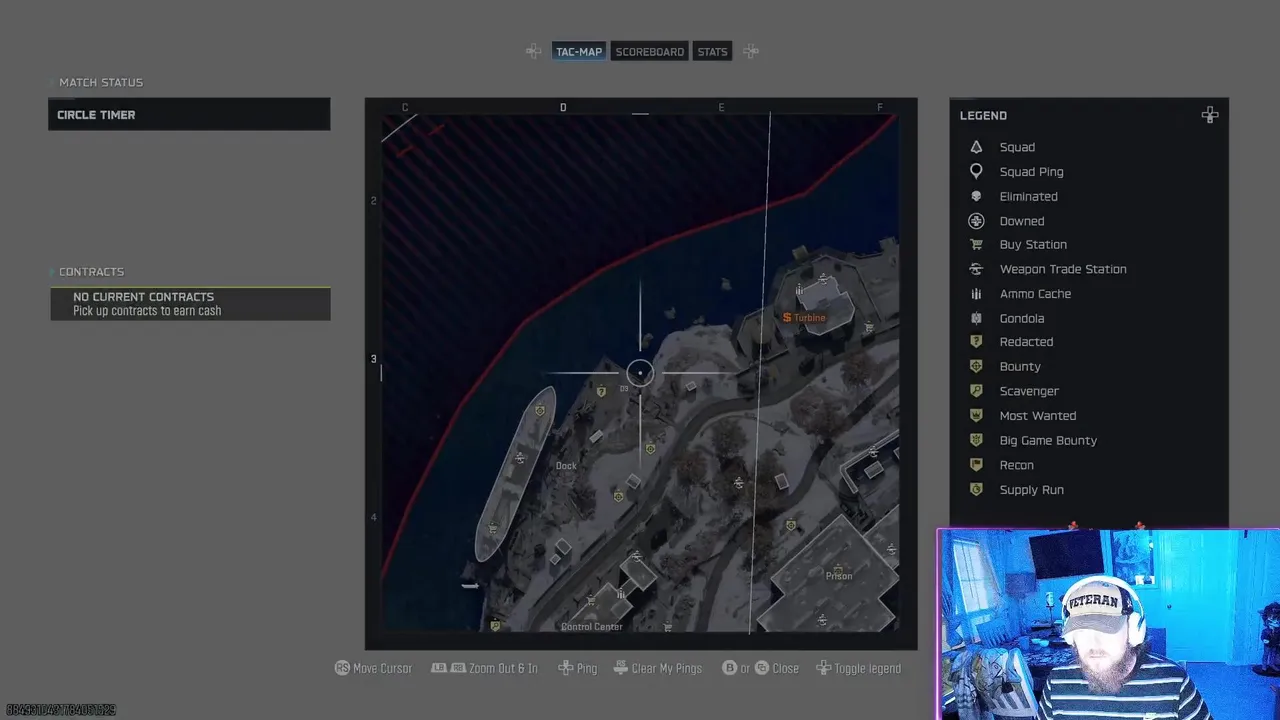Open the SCOREBOARD tab
This screenshot has height=720, width=1280.
click(x=649, y=51)
